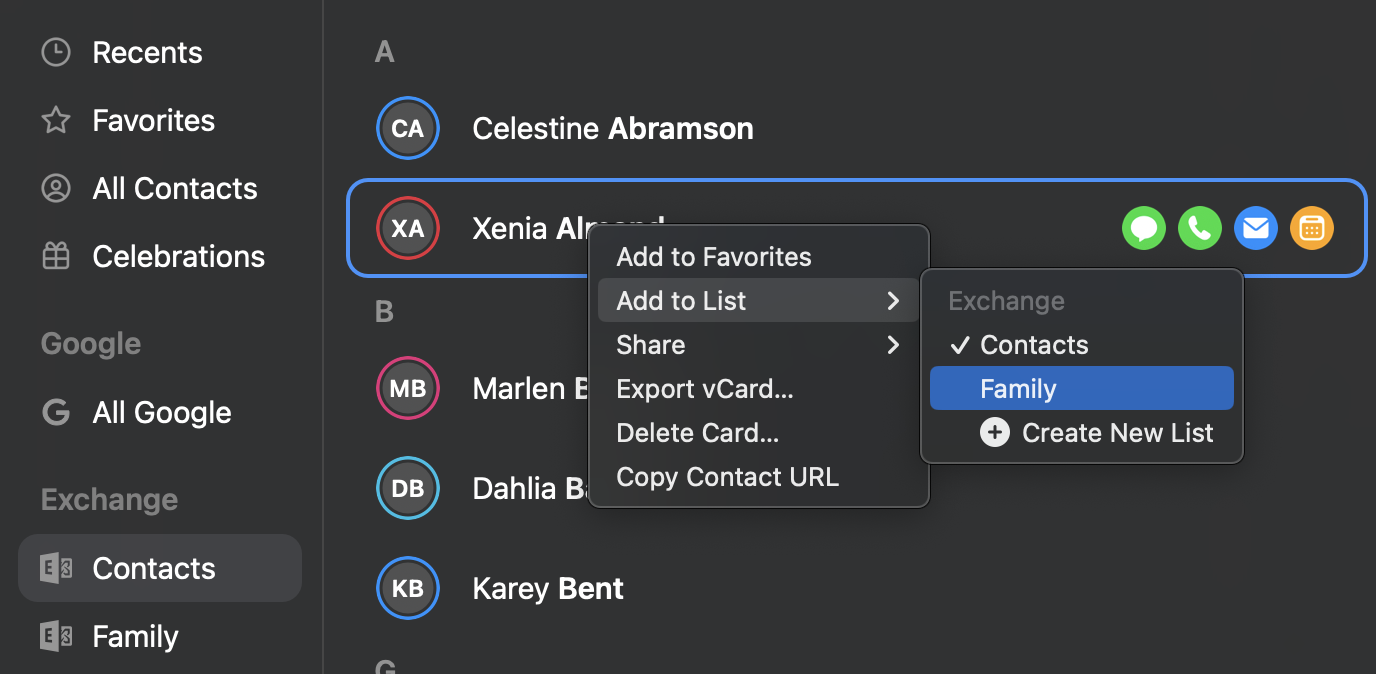Click the KB avatar for Karey Bent
Image resolution: width=1376 pixels, height=674 pixels.
408,589
